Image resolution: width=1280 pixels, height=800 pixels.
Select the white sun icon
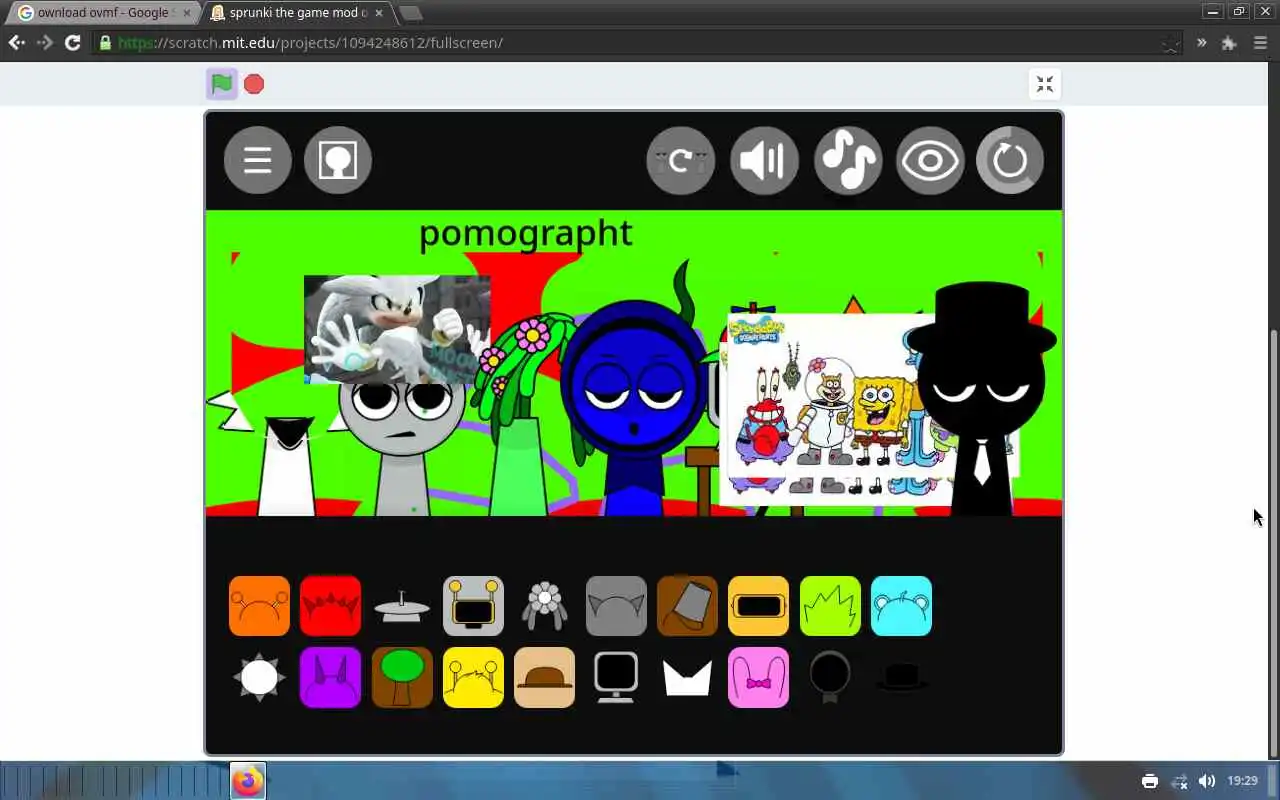coord(259,677)
